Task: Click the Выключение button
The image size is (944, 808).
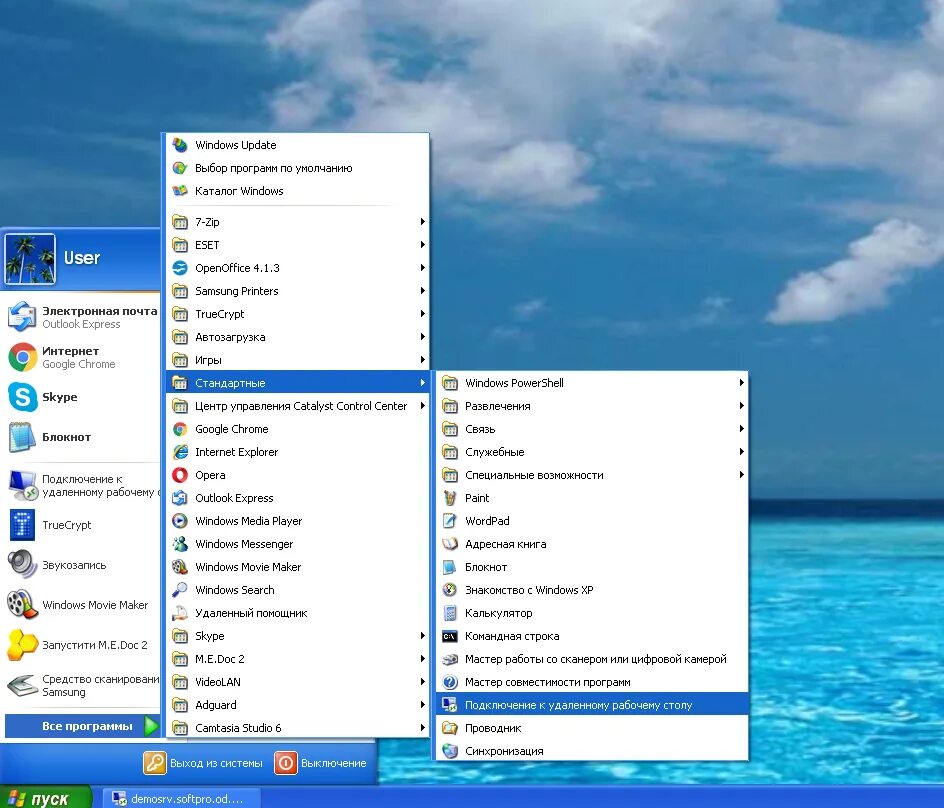Action: 321,763
